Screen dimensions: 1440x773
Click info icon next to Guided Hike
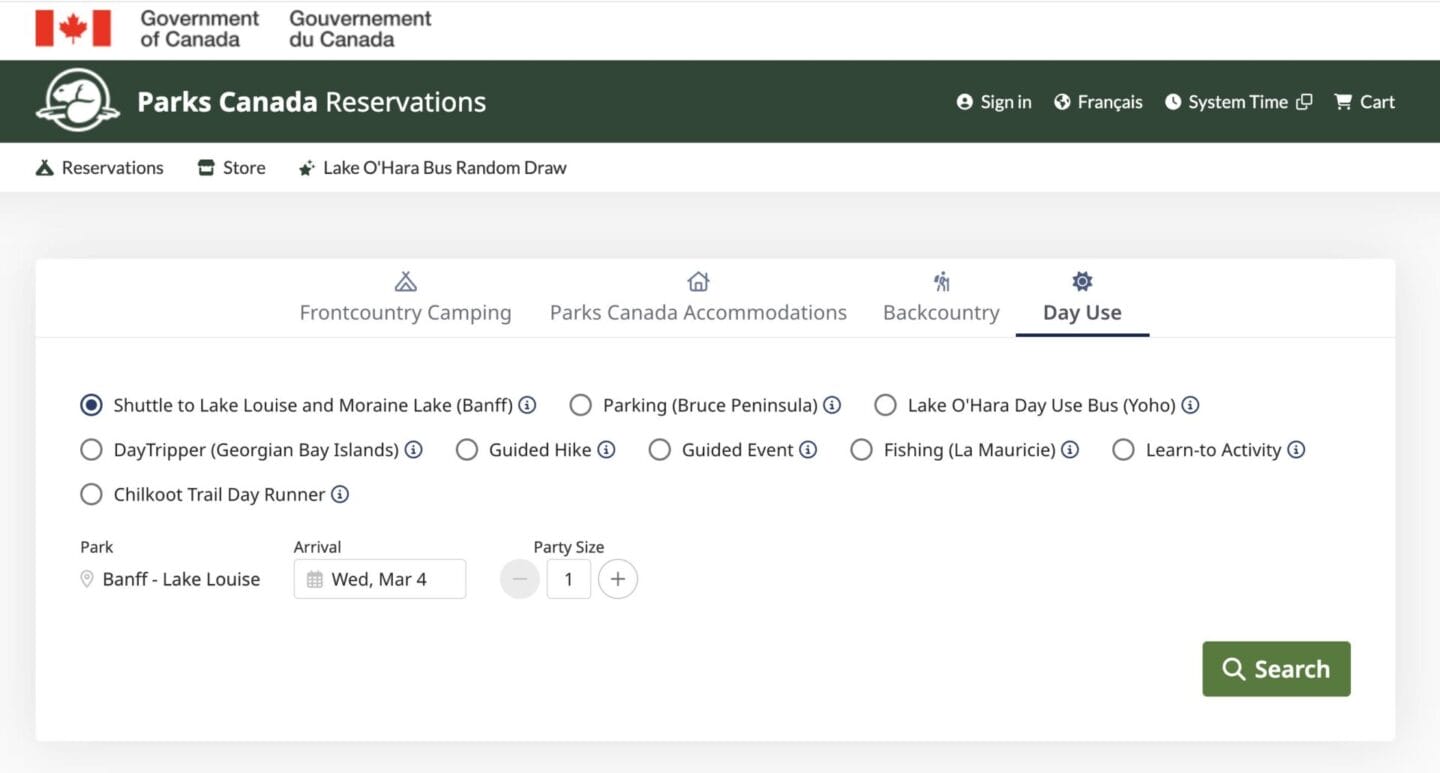pyautogui.click(x=606, y=450)
